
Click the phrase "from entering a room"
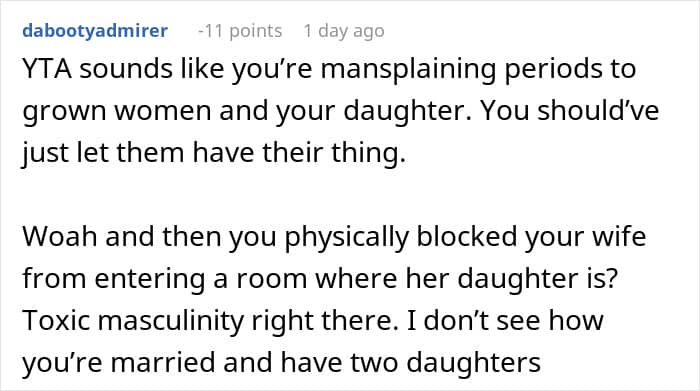[x=165, y=279]
